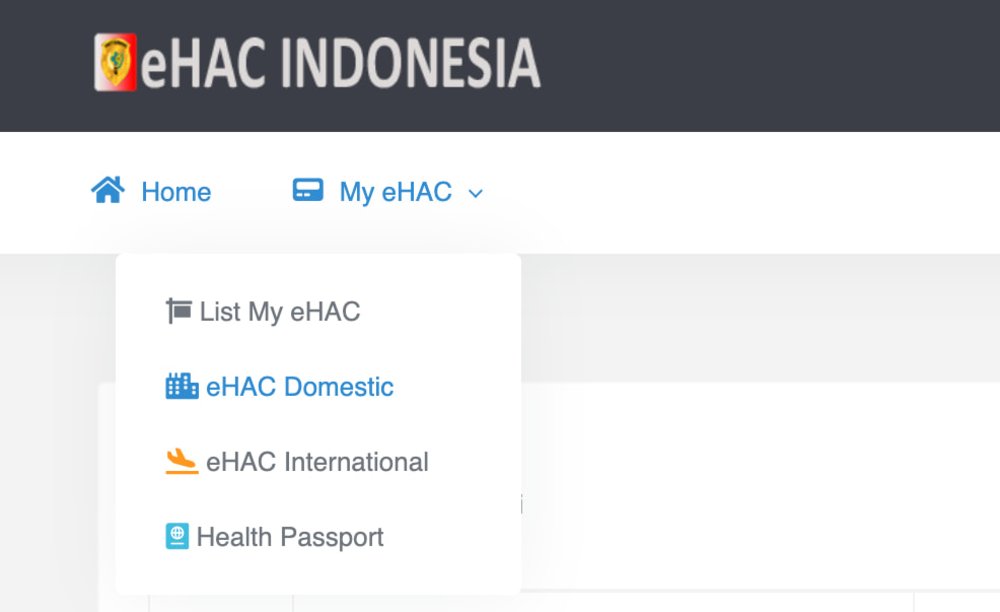Choose Health Passport from the dropdown
1000x612 pixels.
point(290,536)
